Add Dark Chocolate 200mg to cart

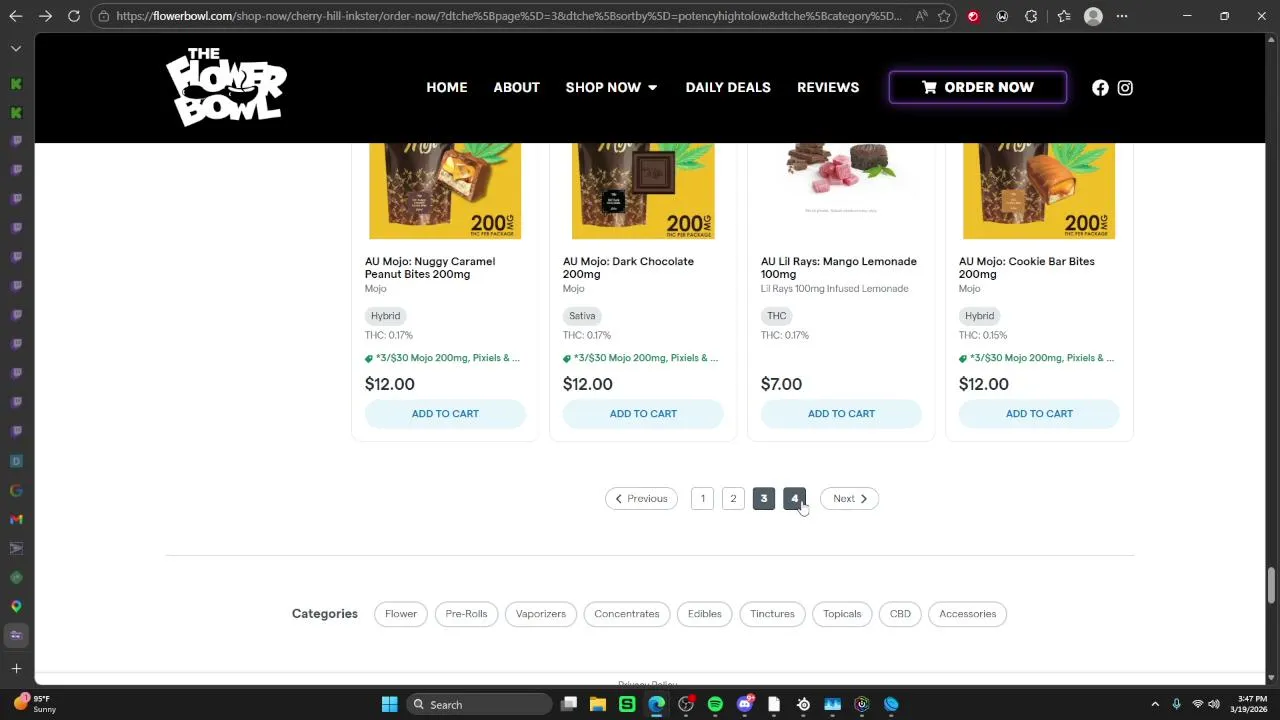(643, 414)
